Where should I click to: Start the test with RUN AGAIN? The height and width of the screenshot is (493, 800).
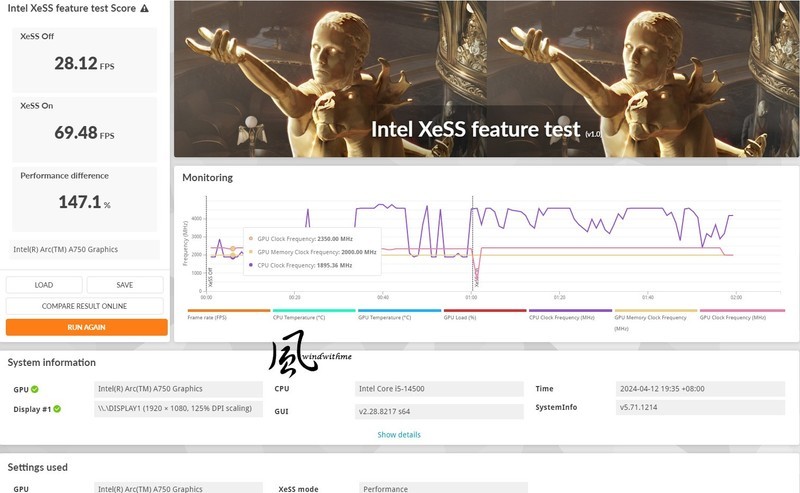87,327
